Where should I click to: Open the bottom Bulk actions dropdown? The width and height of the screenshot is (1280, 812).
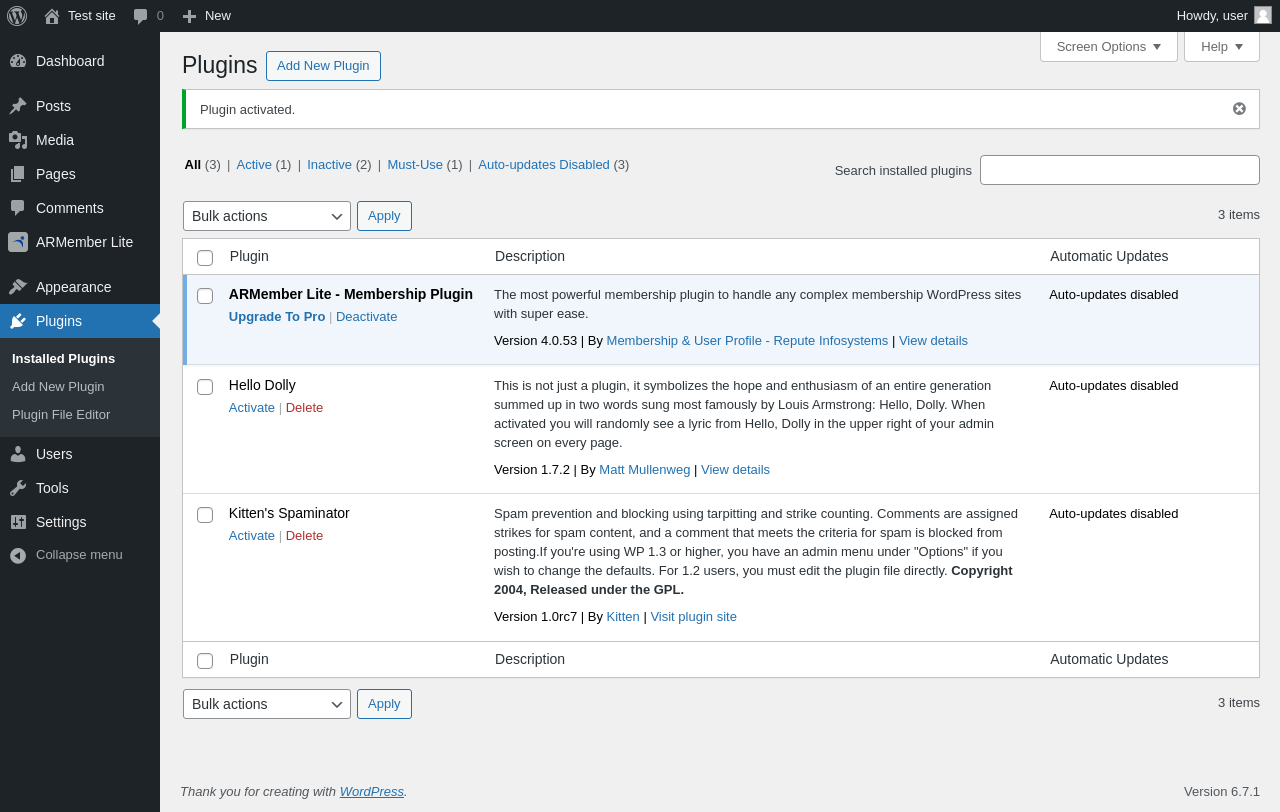pos(267,704)
